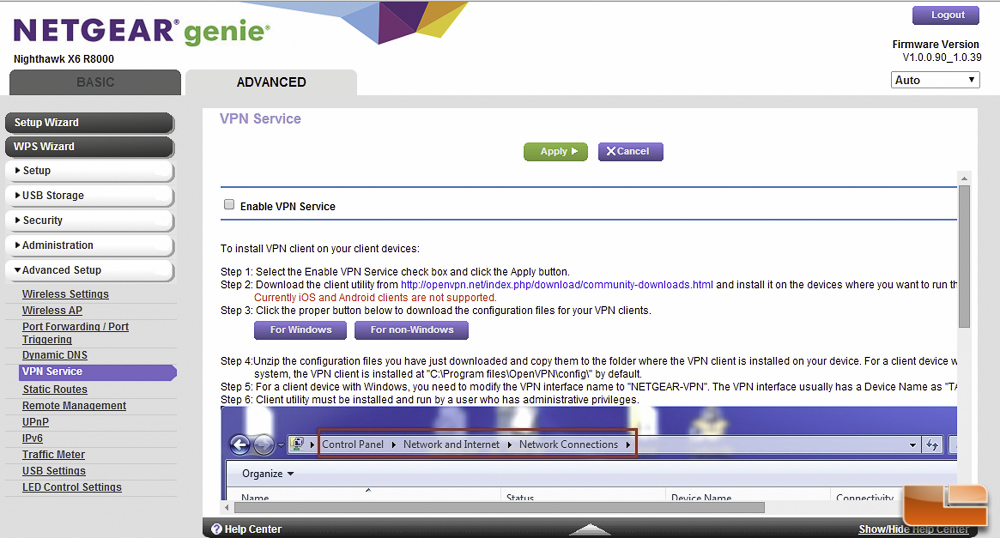The height and width of the screenshot is (538, 1000).
Task: Click the back arrow in embedded Explorer image
Action: coord(240,444)
